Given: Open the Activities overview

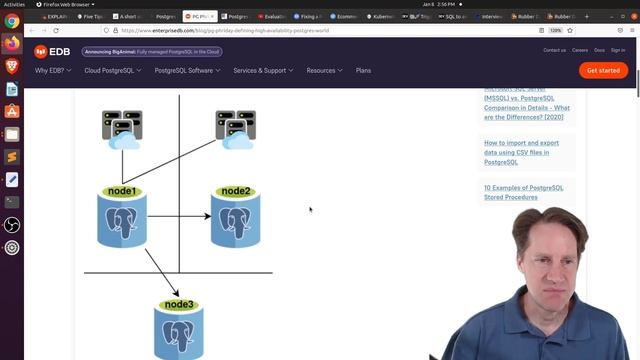Looking at the screenshot, I should tap(14, 4).
